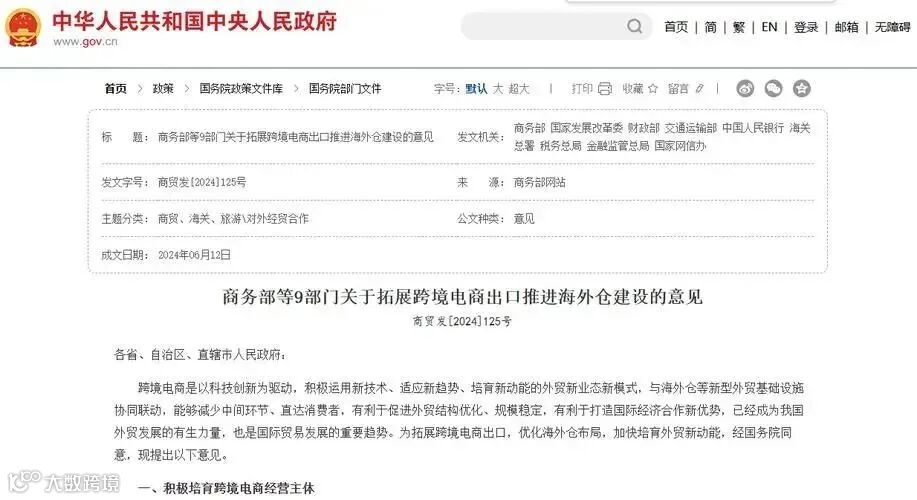The width and height of the screenshot is (917, 500).
Task: Open 国务院部门文件 breadcrumb
Action: pos(345,88)
